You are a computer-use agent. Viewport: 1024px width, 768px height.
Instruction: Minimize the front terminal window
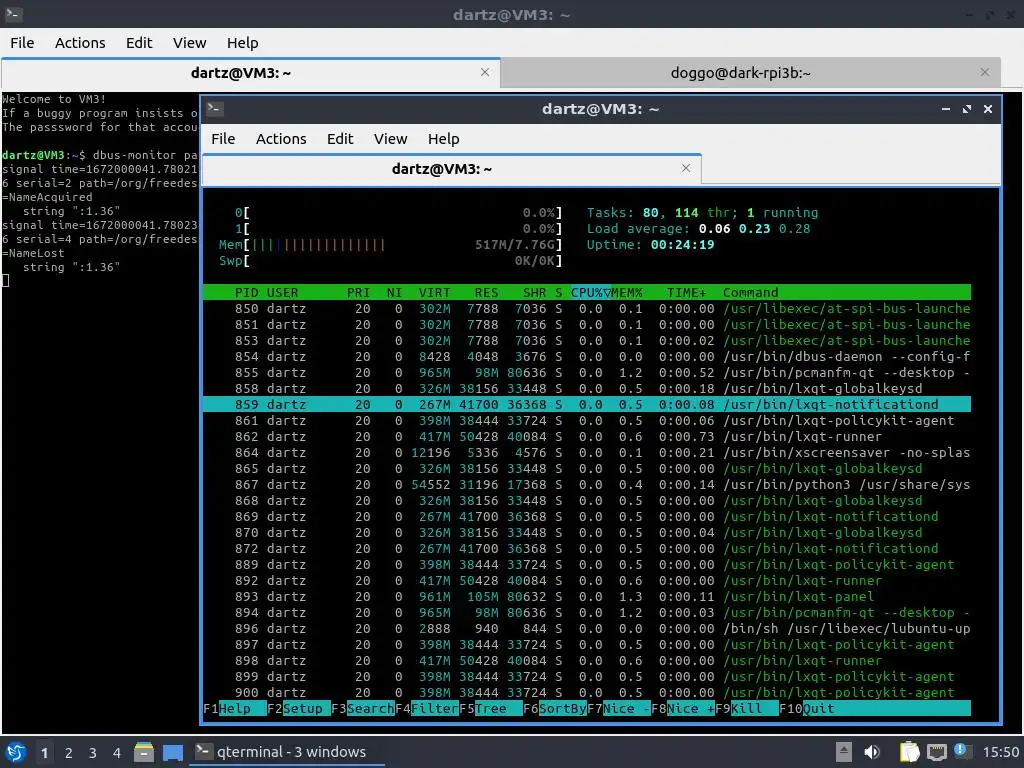946,109
